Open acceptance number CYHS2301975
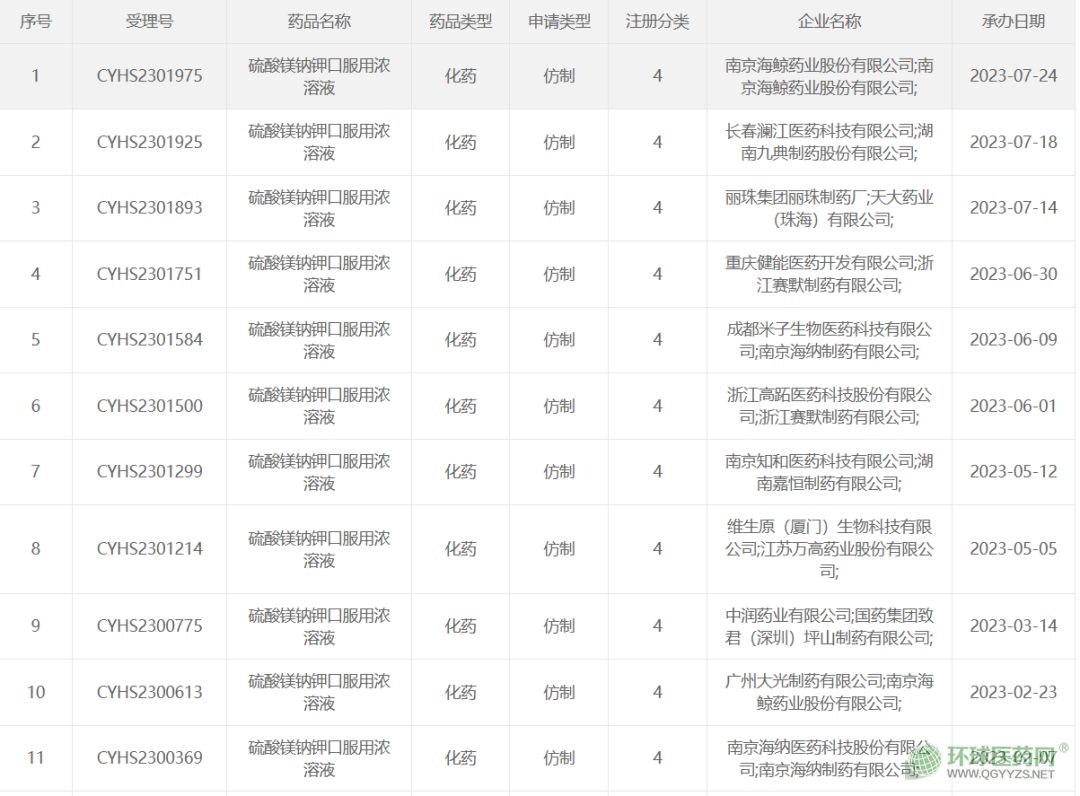 pyautogui.click(x=149, y=76)
